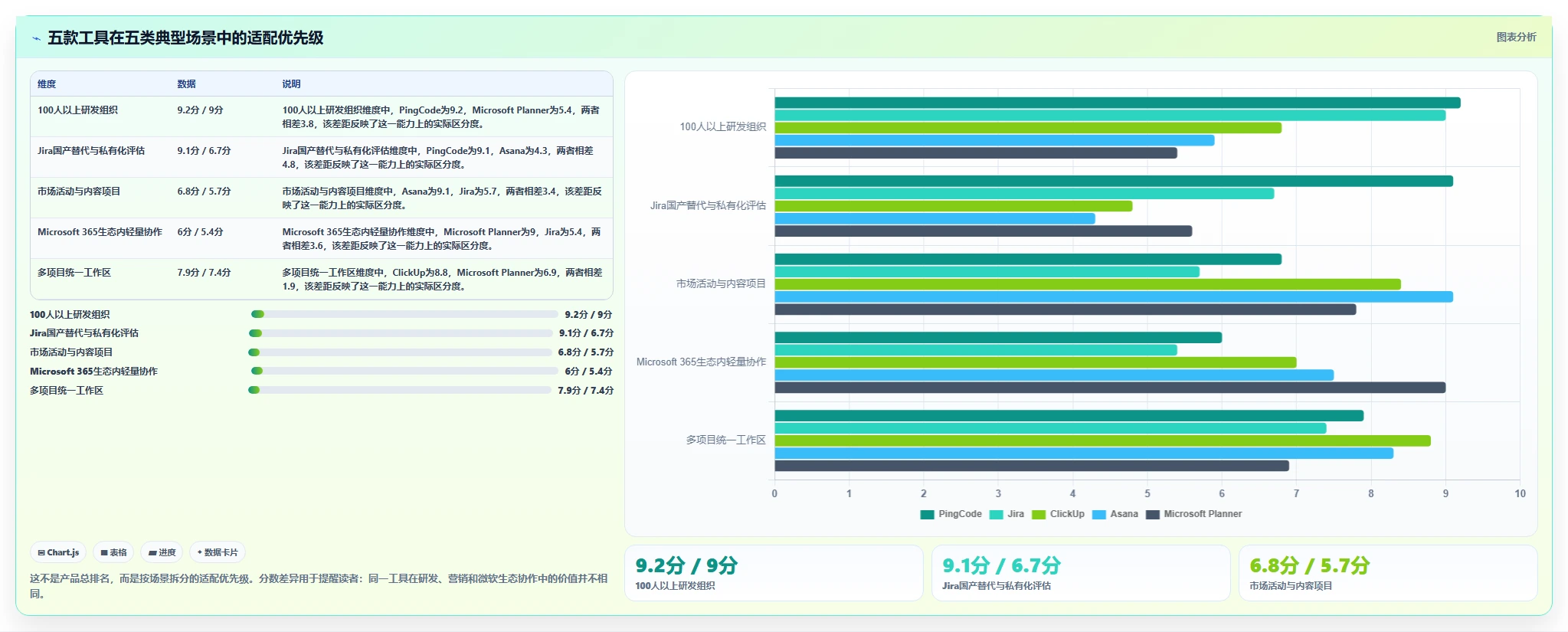The image size is (1568, 632).
Task: Click the Asana bar for Jira国产替代与私有化评估
Action: point(935,218)
